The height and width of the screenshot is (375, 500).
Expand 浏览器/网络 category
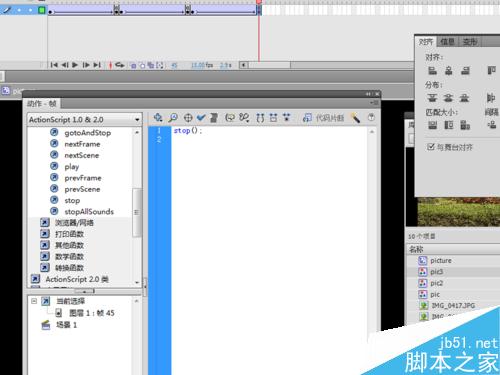pyautogui.click(x=74, y=223)
